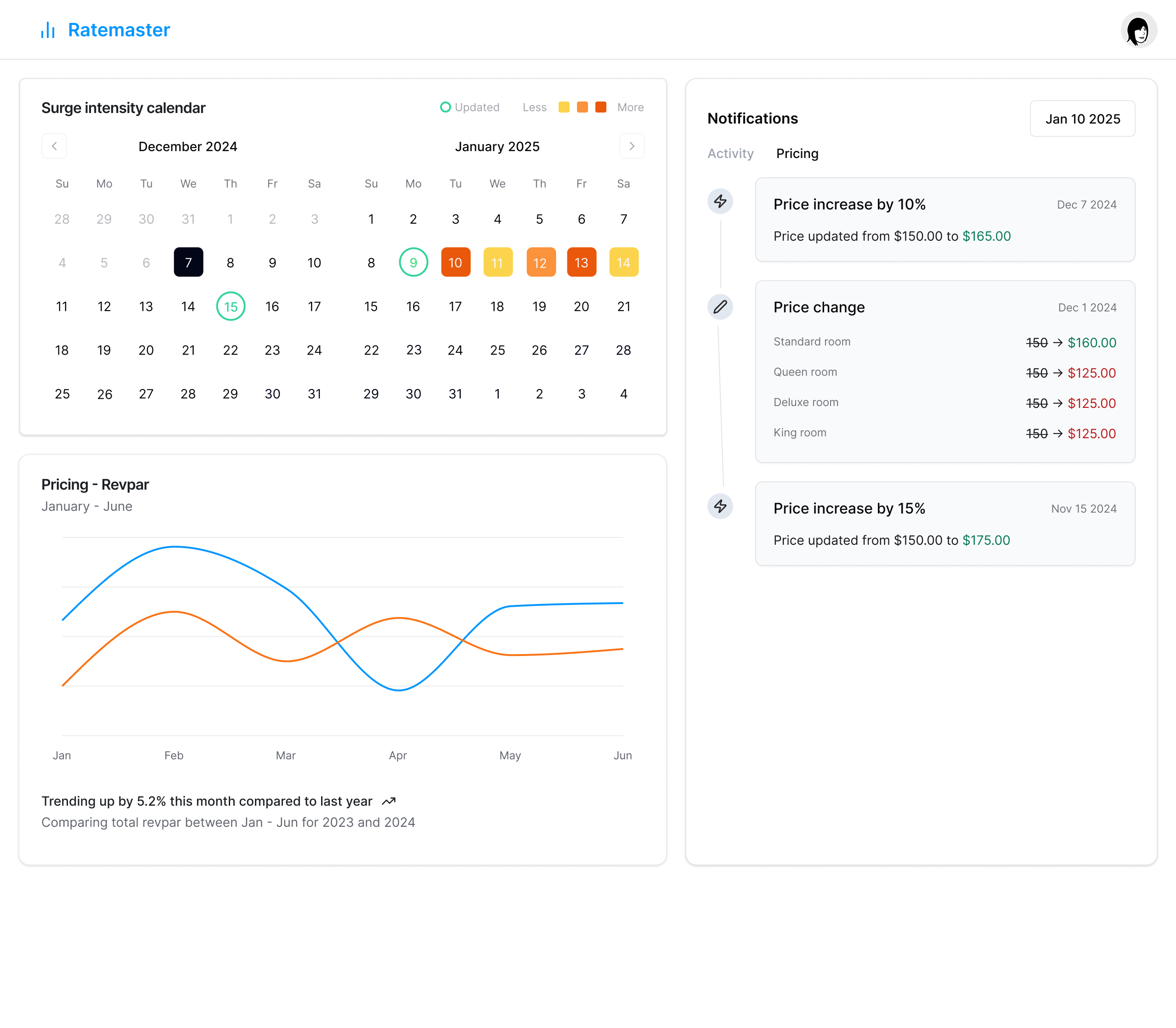Click the green Updated legend circle

click(445, 107)
